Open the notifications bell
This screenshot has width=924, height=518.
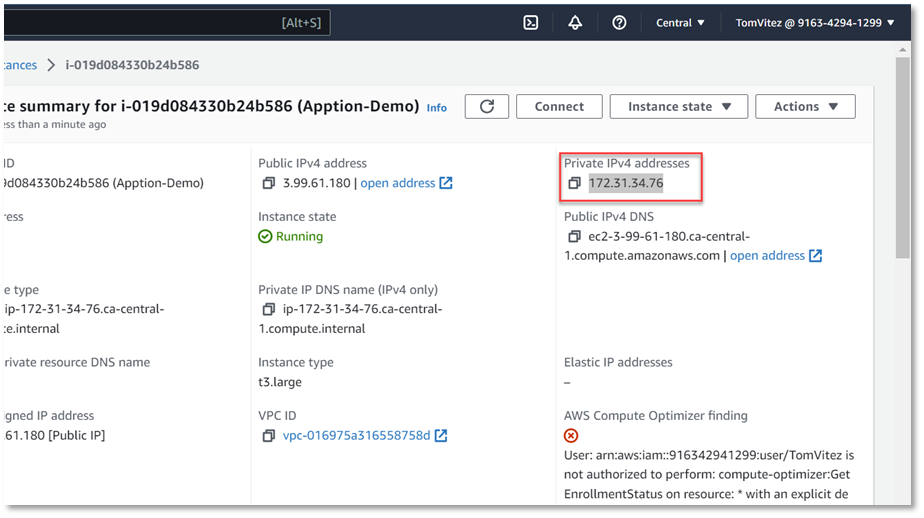pyautogui.click(x=575, y=23)
